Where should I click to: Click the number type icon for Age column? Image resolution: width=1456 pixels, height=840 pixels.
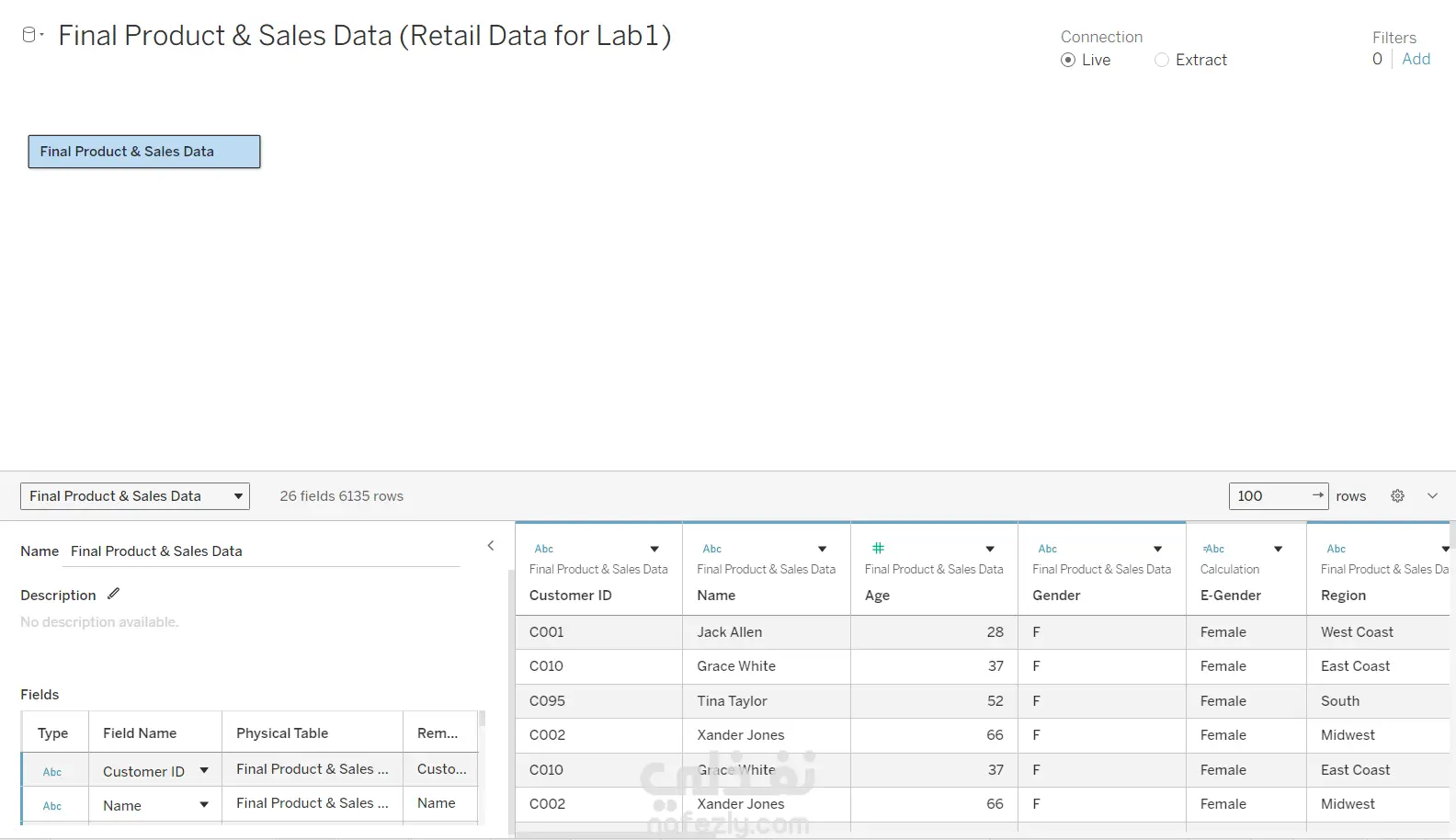tap(878, 548)
